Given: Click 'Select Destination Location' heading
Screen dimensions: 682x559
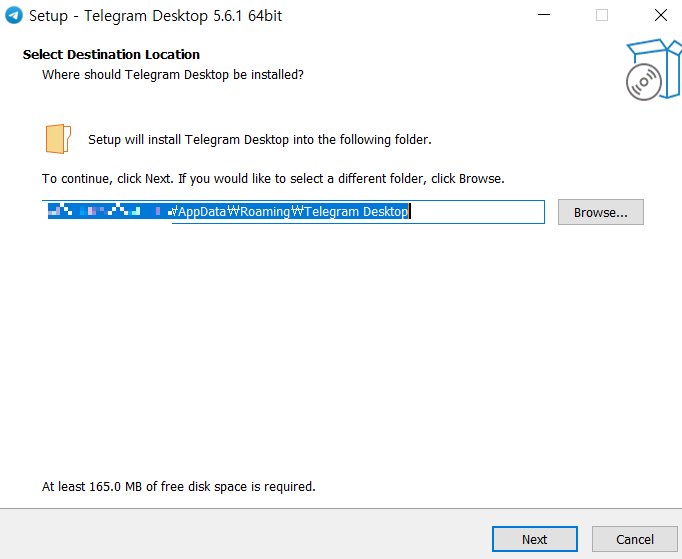Looking at the screenshot, I should (x=111, y=54).
